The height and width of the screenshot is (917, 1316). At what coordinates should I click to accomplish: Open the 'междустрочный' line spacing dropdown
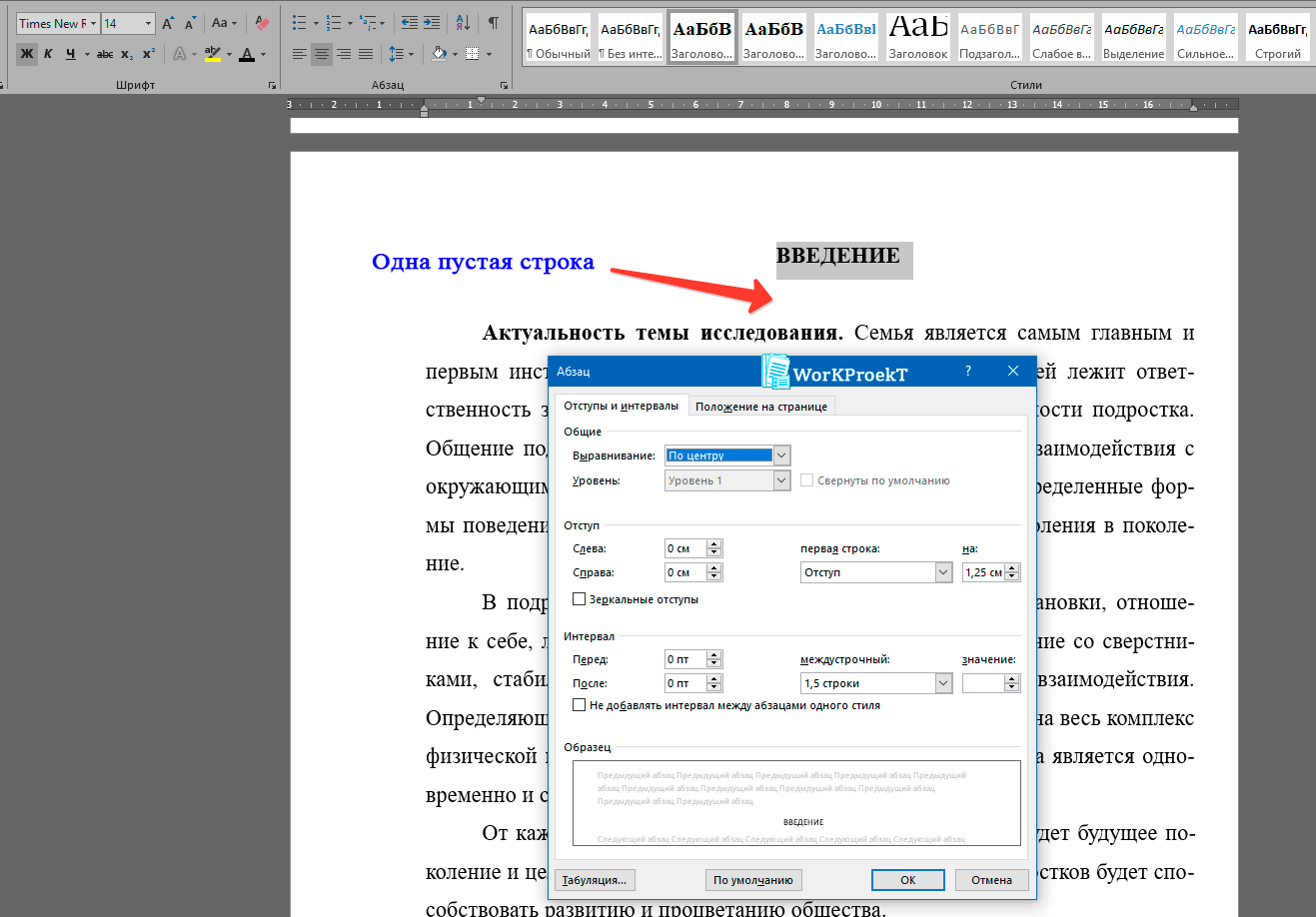943,683
